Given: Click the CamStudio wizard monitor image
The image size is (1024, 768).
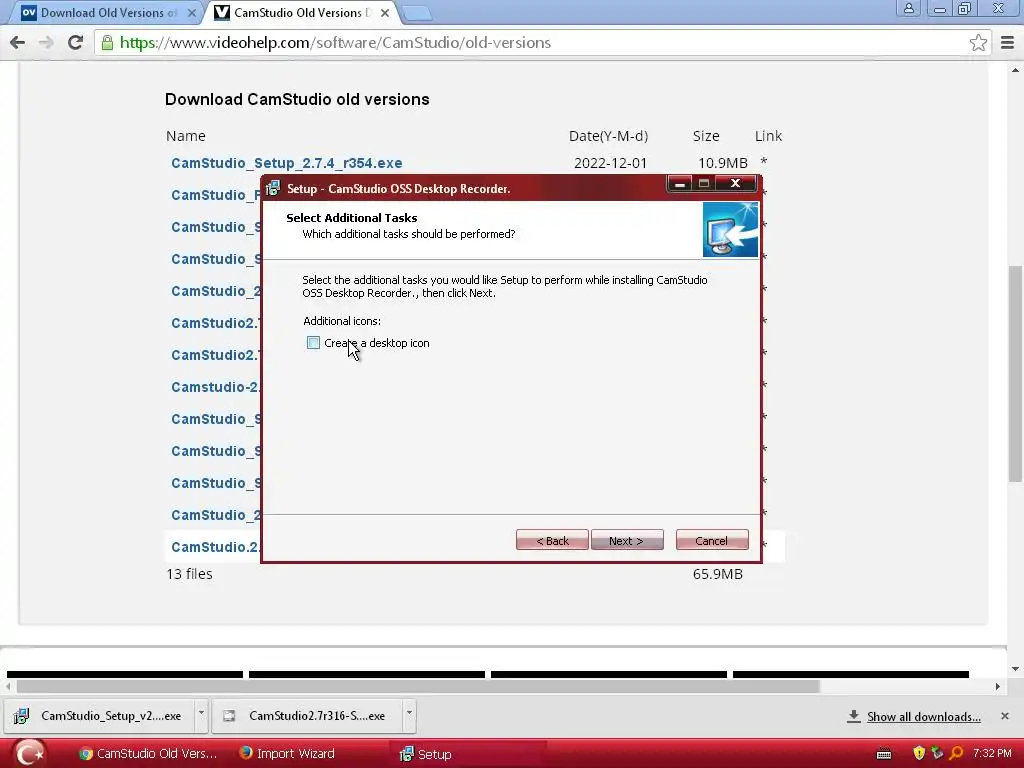Looking at the screenshot, I should pyautogui.click(x=730, y=230).
